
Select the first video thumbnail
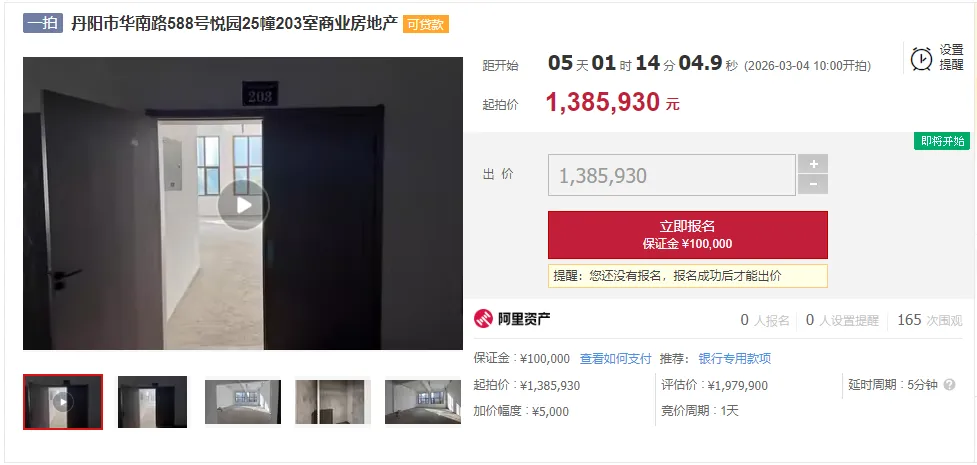(x=63, y=401)
